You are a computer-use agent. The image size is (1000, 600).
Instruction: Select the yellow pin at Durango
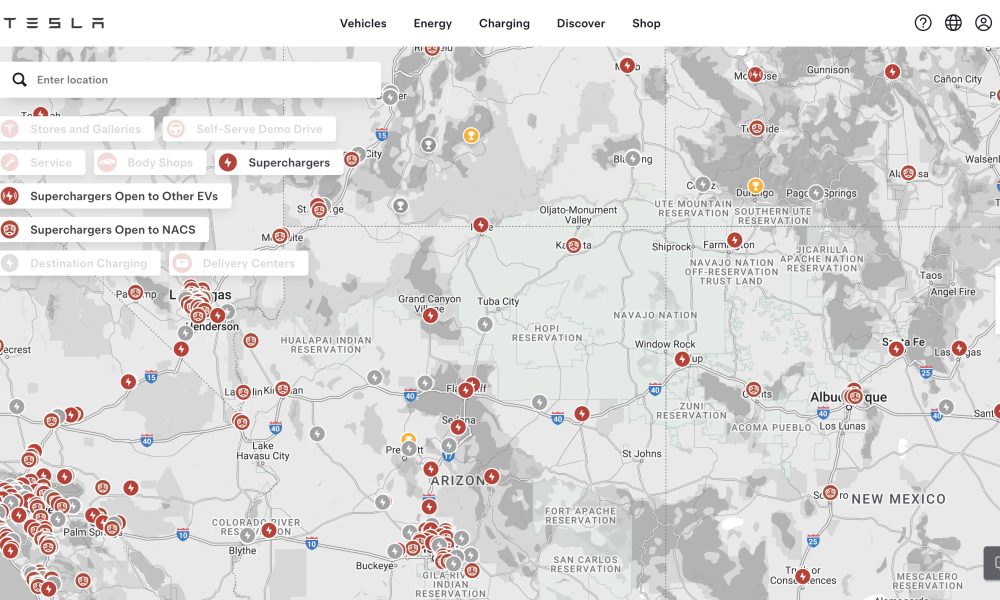click(x=755, y=186)
